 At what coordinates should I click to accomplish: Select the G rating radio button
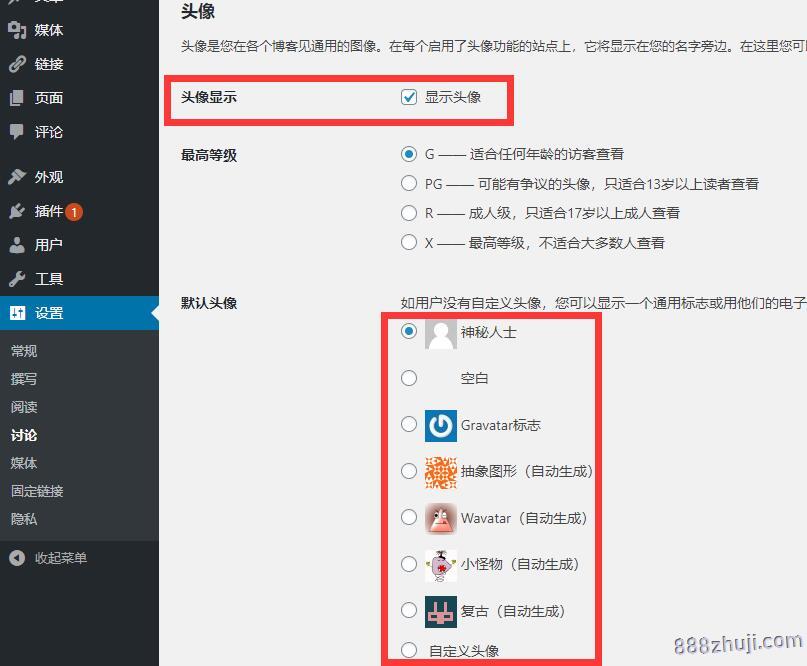409,154
